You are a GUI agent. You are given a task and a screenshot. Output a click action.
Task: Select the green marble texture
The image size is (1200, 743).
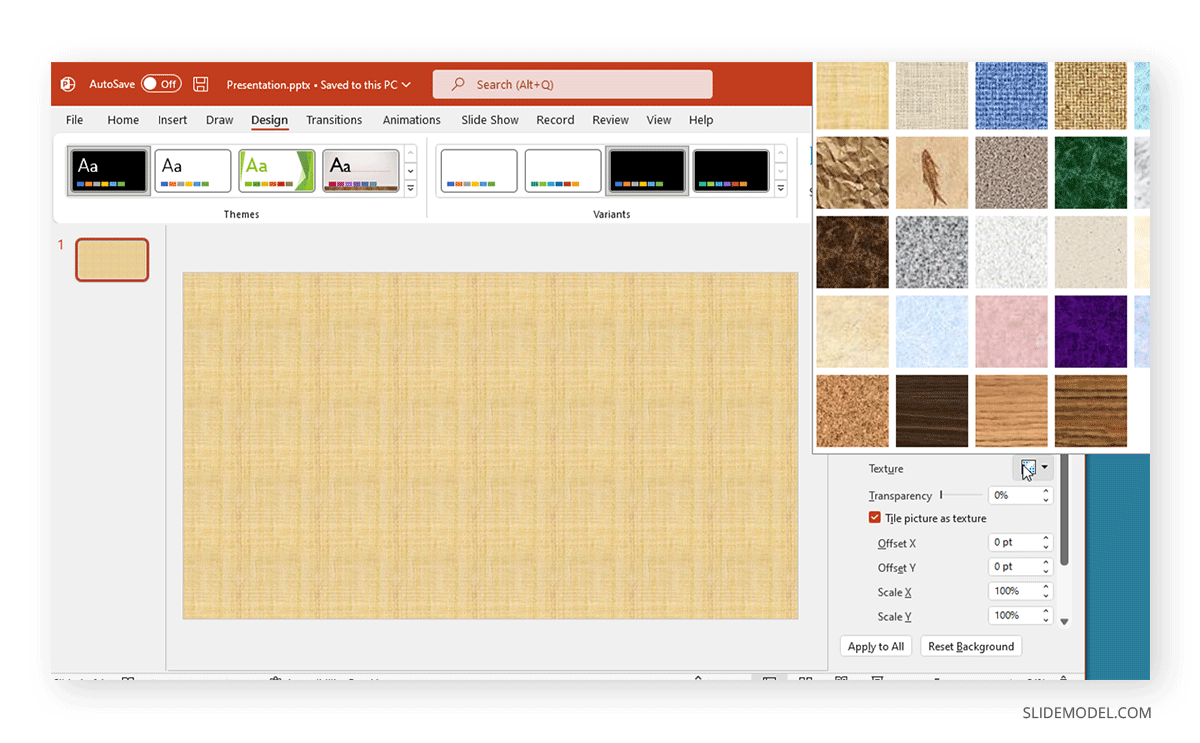pos(1090,173)
